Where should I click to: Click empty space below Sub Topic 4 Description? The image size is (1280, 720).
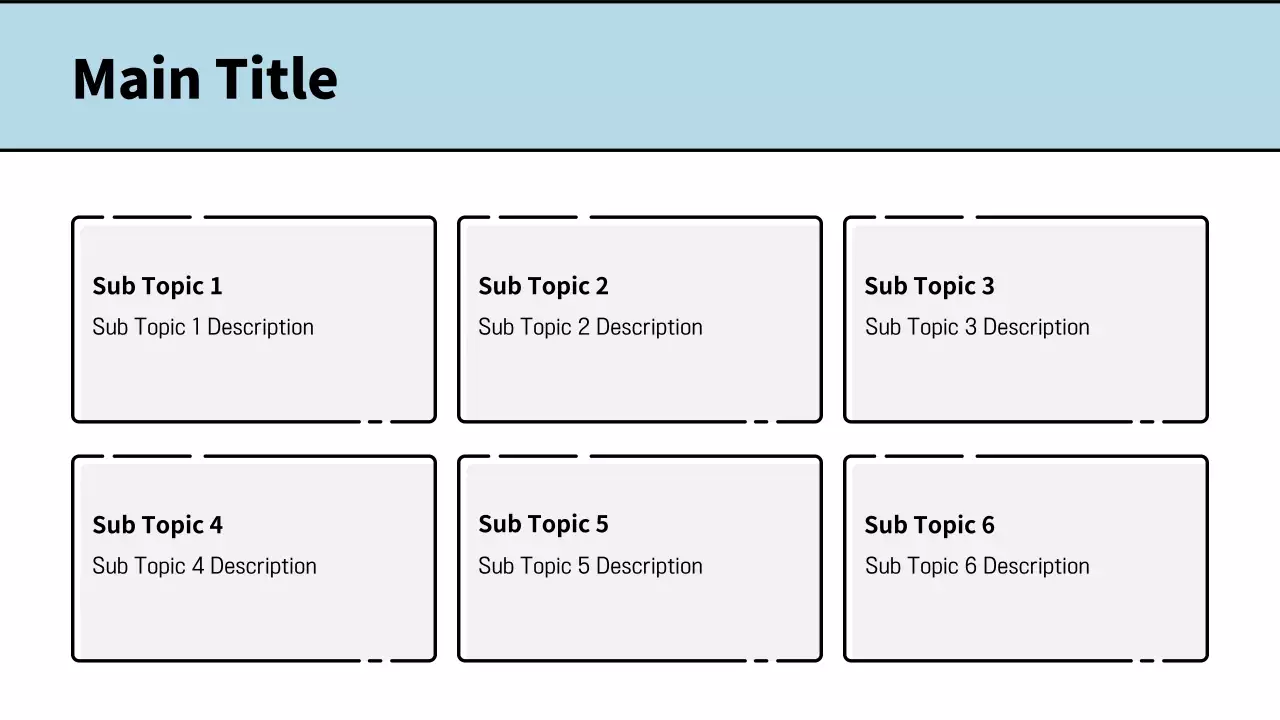click(254, 620)
